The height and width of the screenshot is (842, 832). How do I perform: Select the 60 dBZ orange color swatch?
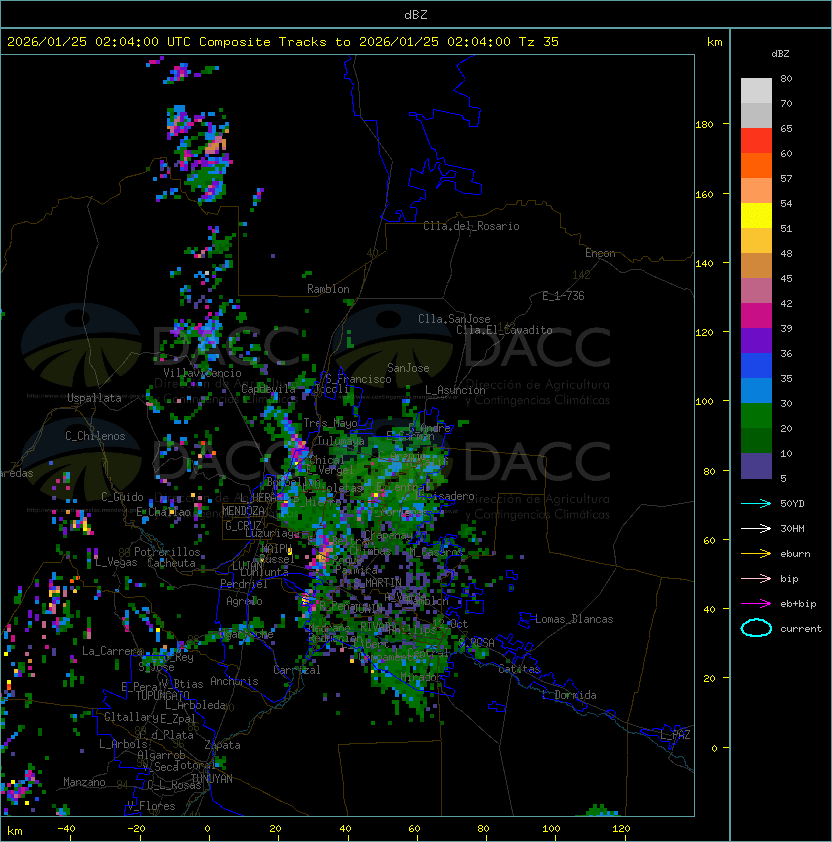(x=756, y=165)
